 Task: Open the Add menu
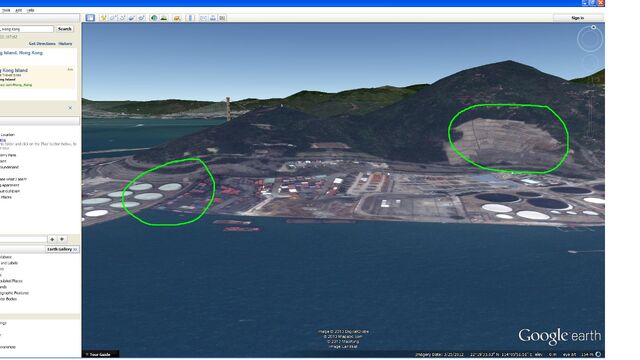[19, 10]
